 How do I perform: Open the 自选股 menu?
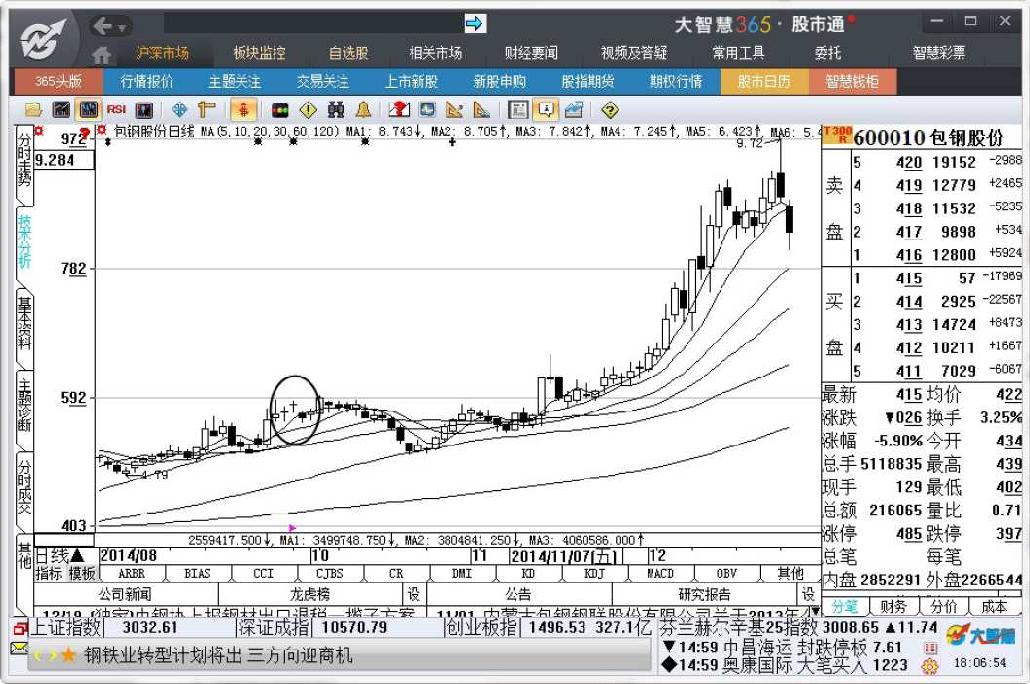coord(348,53)
